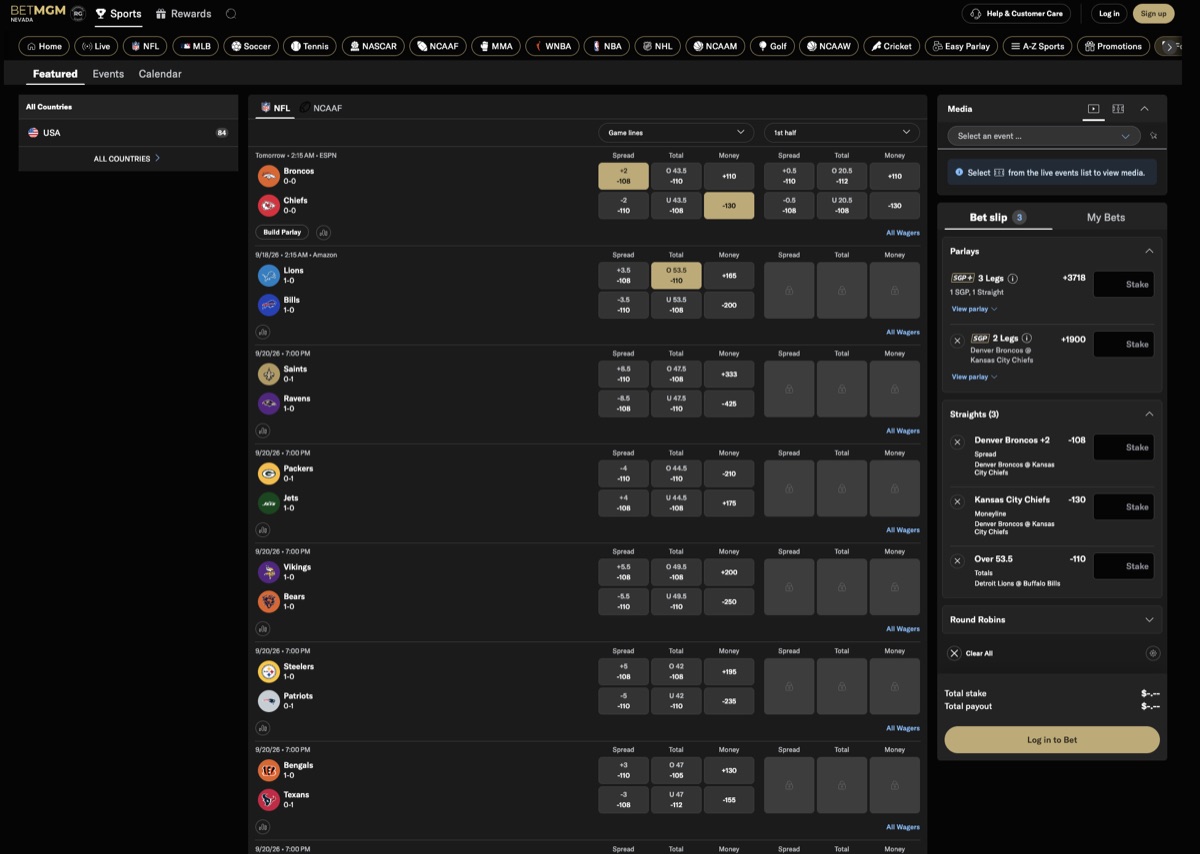The width and height of the screenshot is (1200, 854).
Task: Switch to the Events tab
Action: [x=108, y=74]
